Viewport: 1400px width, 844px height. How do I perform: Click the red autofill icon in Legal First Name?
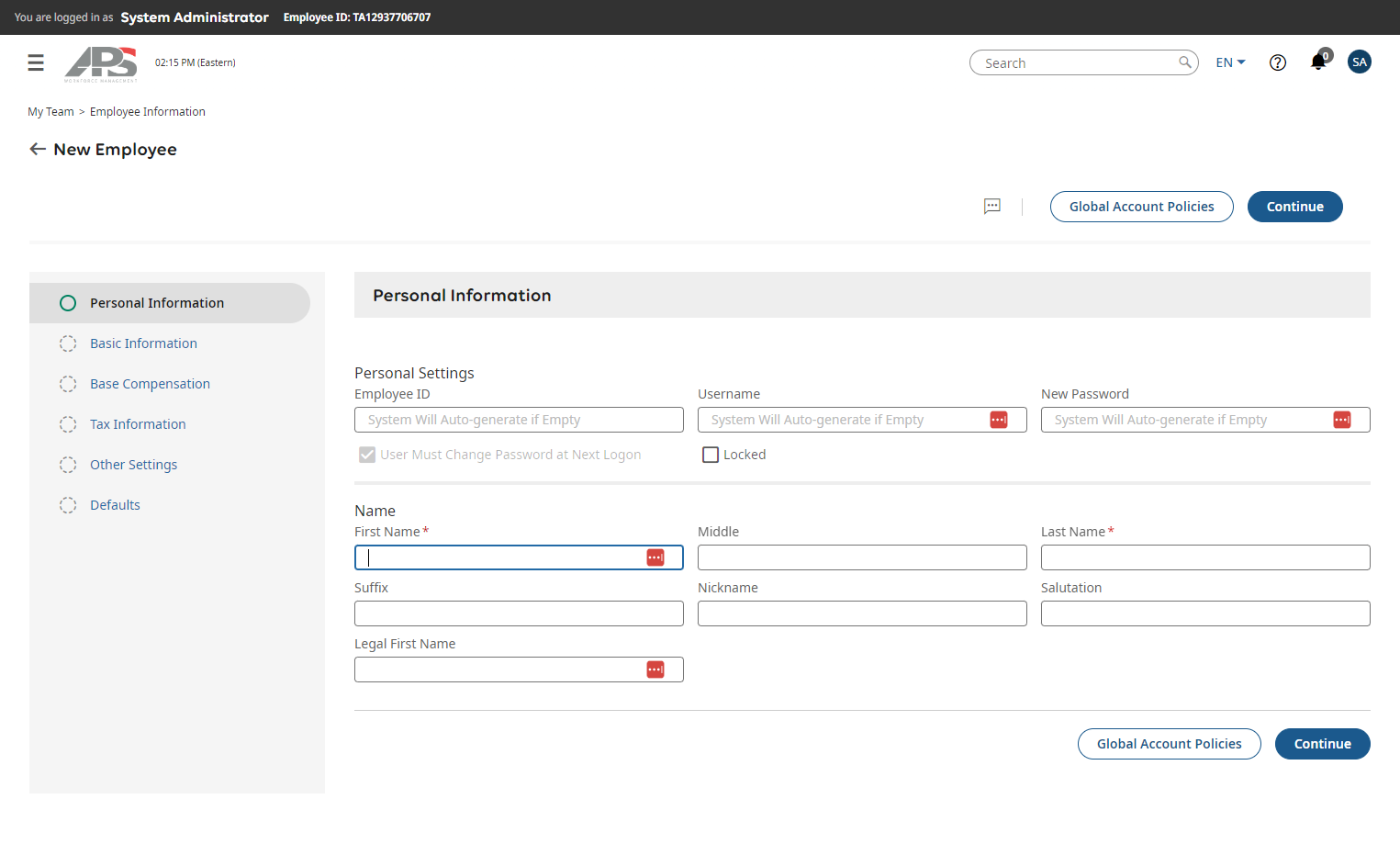point(655,670)
